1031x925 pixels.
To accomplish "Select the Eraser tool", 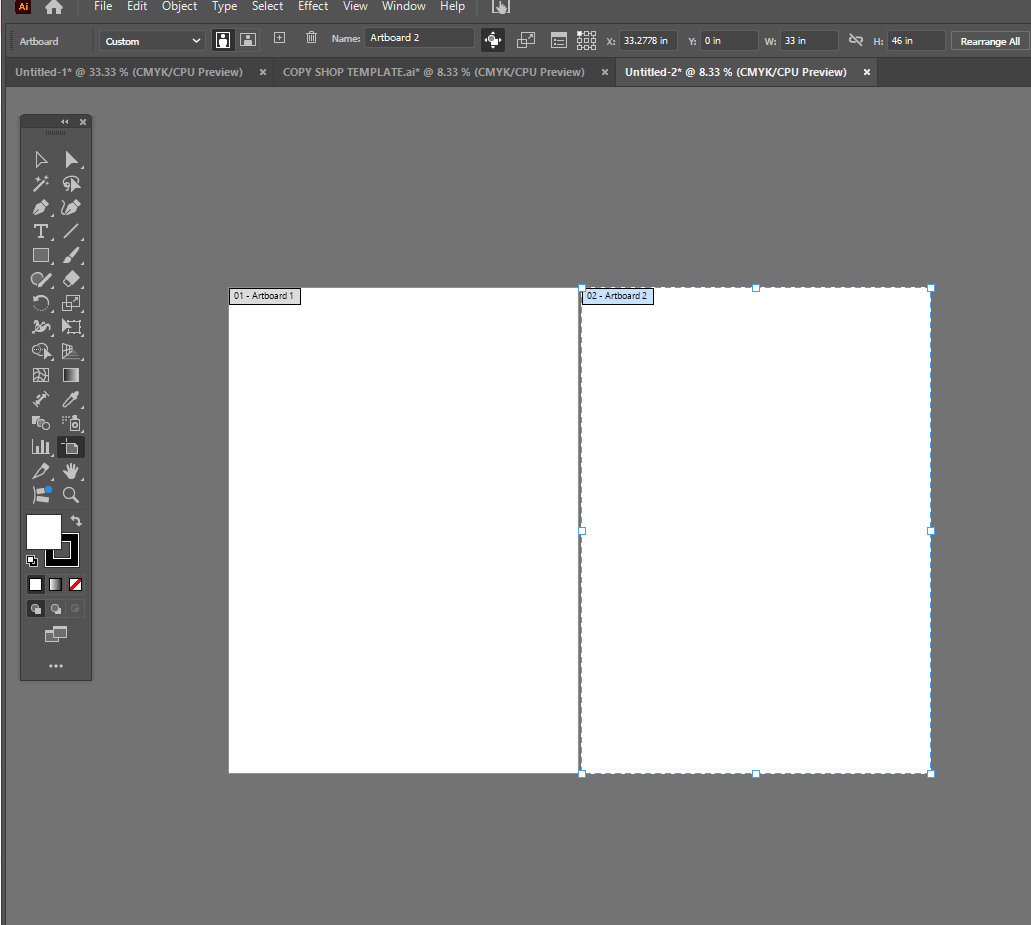I will coord(71,279).
